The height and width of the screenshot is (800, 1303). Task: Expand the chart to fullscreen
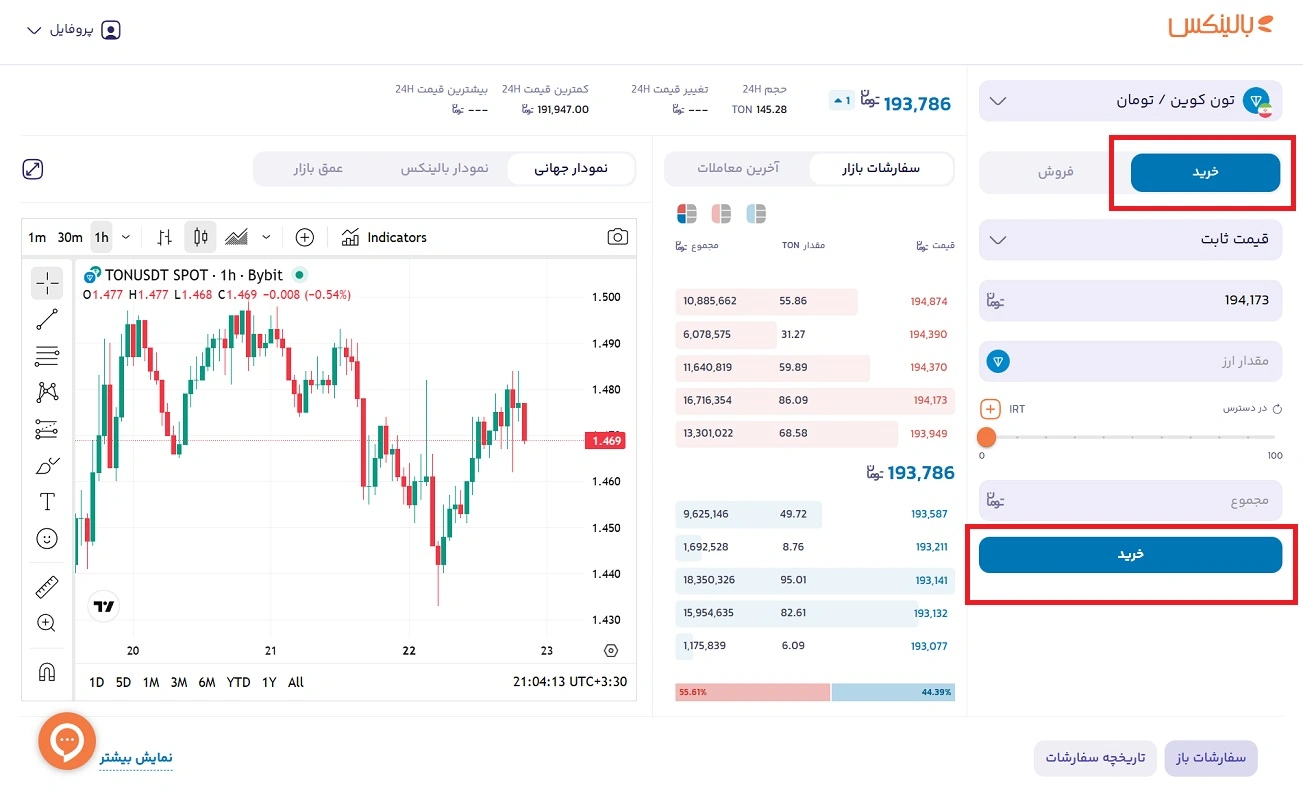pos(33,169)
